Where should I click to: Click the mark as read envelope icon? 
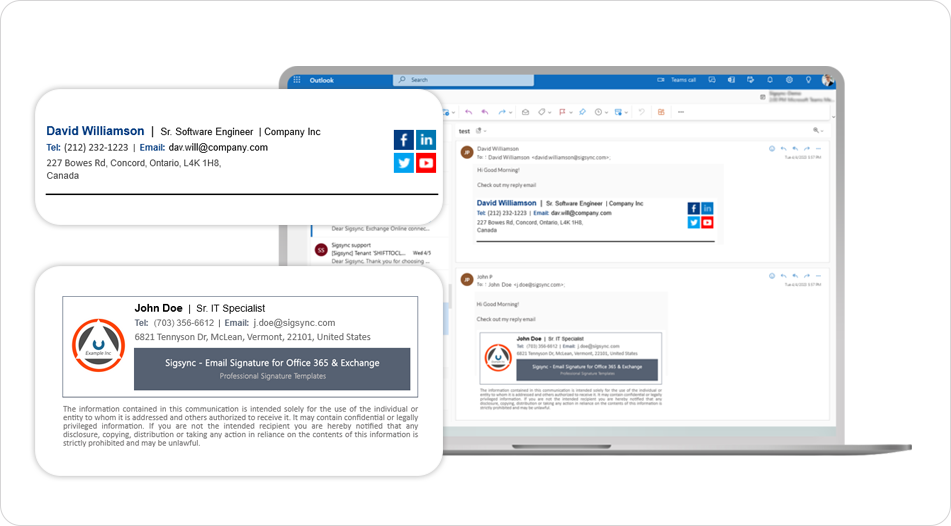[525, 112]
